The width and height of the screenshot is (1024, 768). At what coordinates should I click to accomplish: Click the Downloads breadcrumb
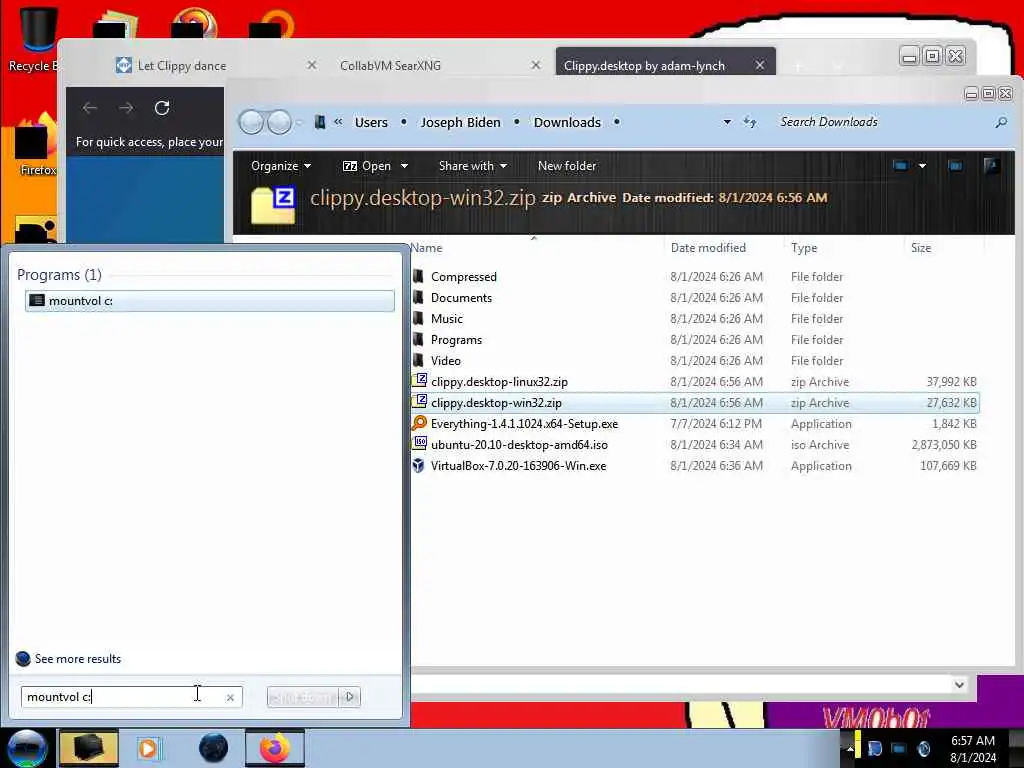pyautogui.click(x=567, y=122)
